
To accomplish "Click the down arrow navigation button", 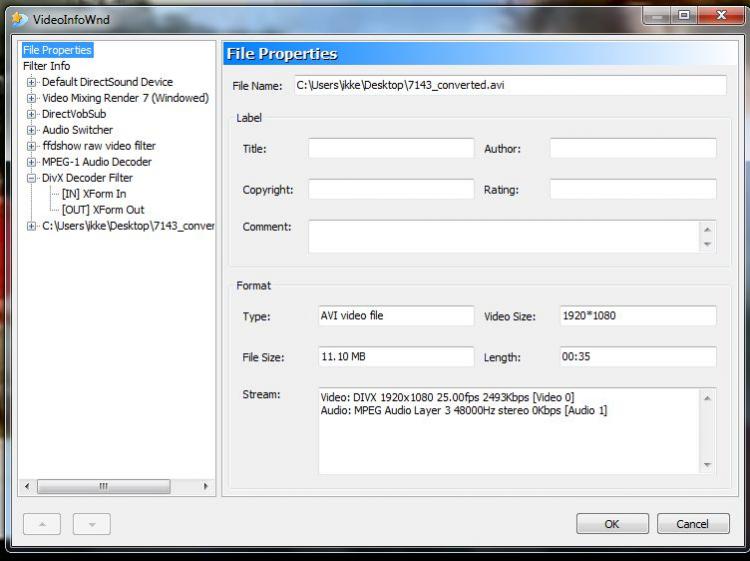I will [91, 524].
